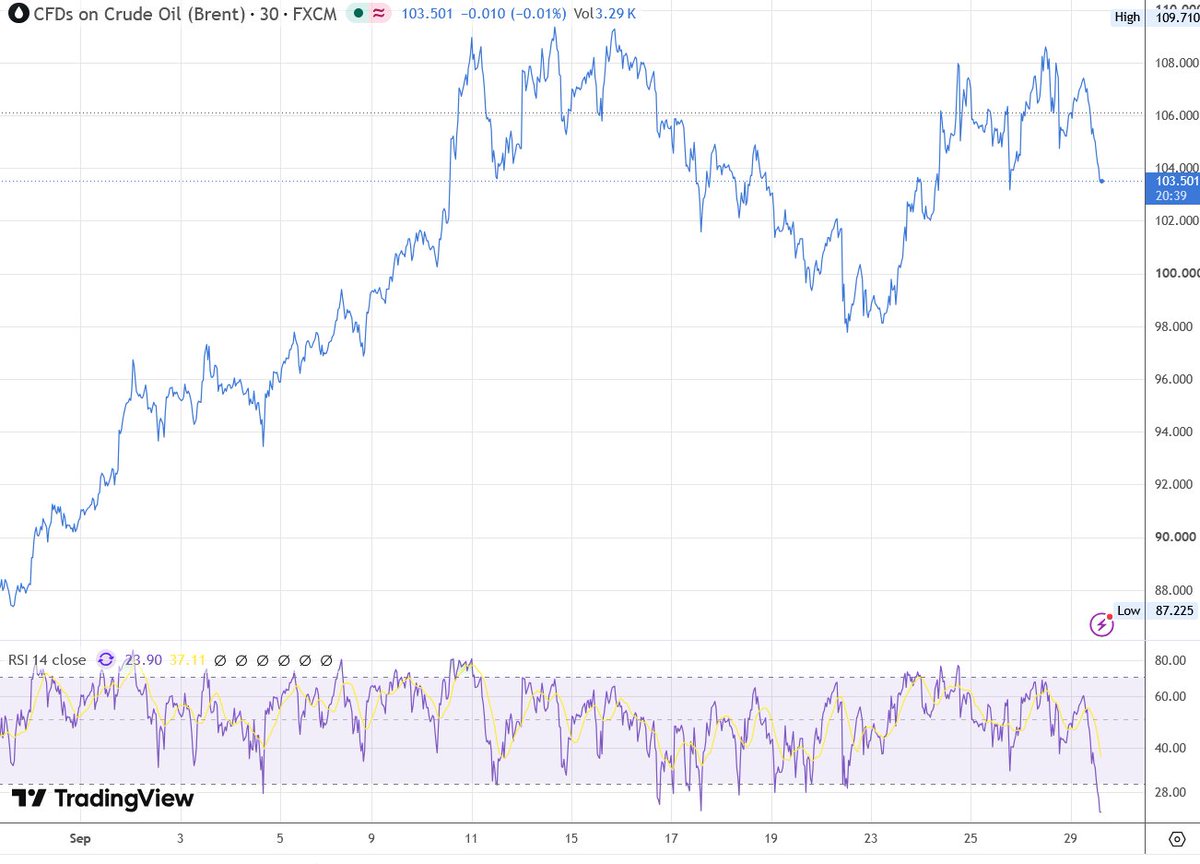Click the 17 date label on time axis
This screenshot has width=1200, height=864.
(x=672, y=838)
